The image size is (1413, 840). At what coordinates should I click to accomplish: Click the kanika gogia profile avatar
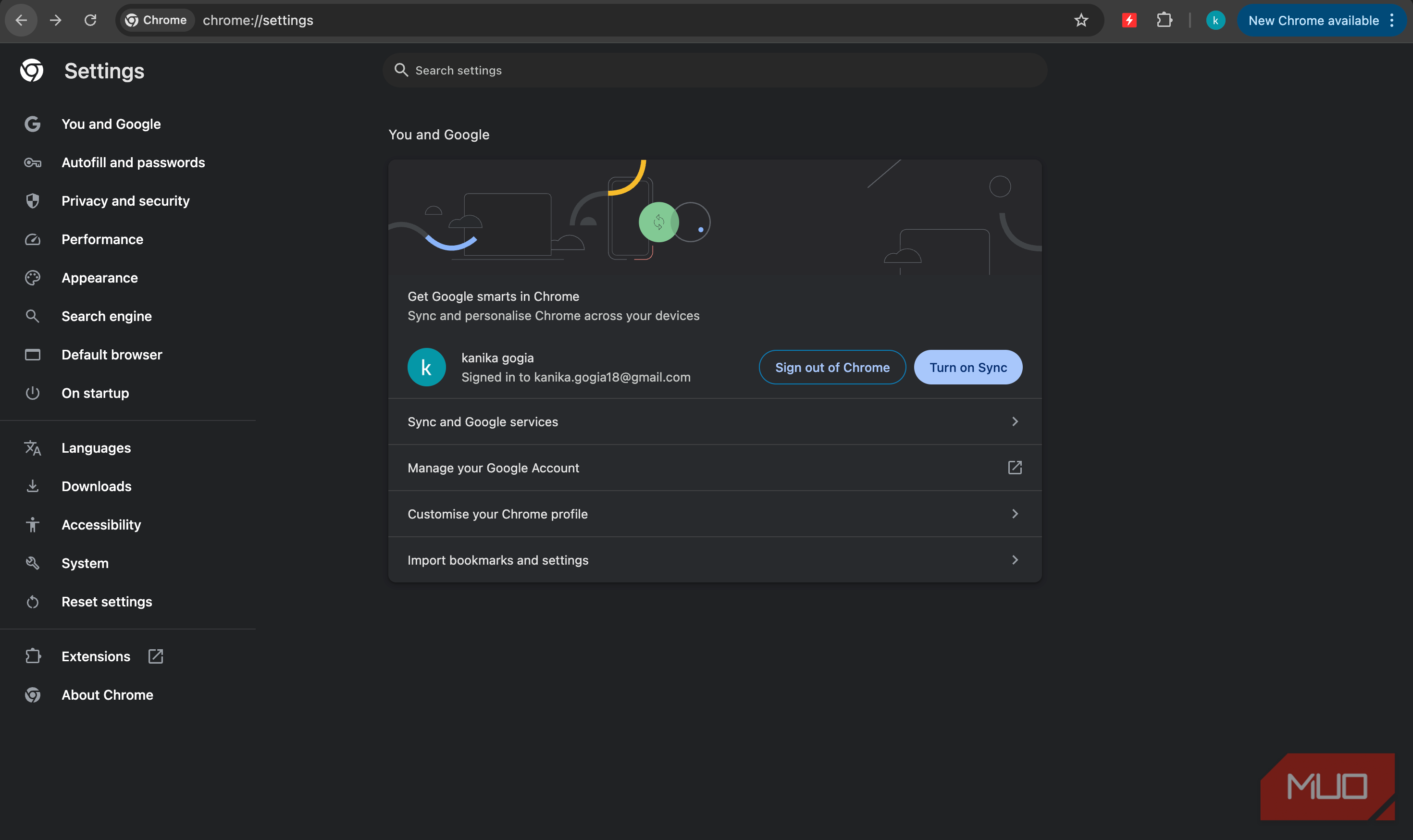426,367
